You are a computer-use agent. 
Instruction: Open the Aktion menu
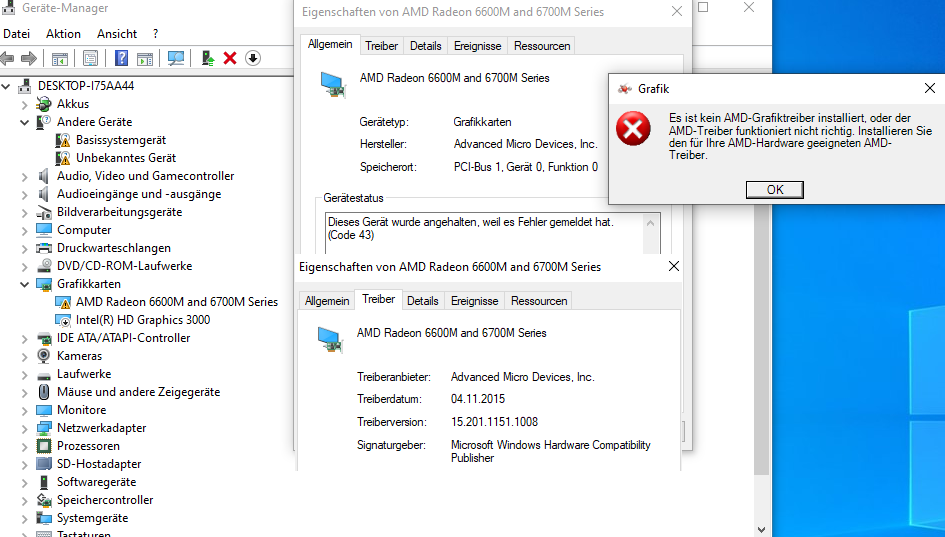click(63, 34)
